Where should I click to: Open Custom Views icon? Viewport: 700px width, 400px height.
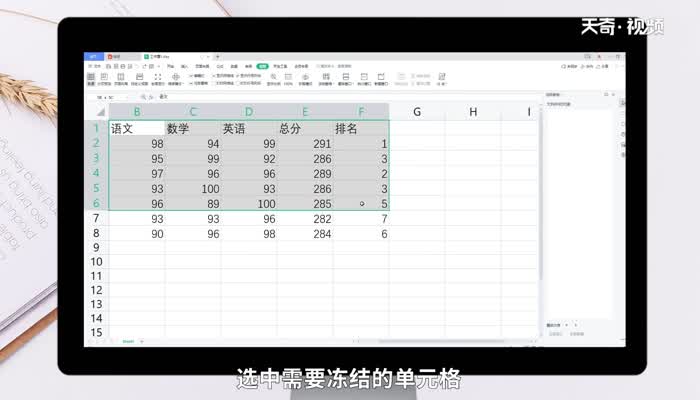click(140, 79)
